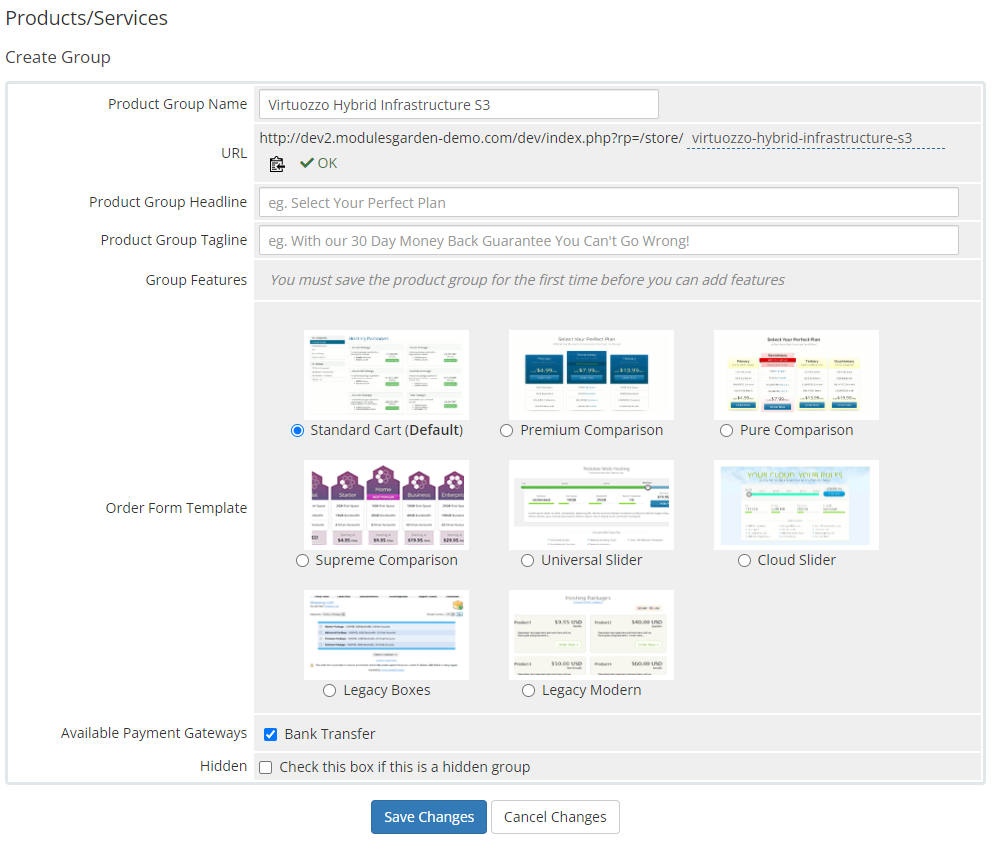The height and width of the screenshot is (856, 995).
Task: Click the Universal Slider template thumbnail
Action: pyautogui.click(x=591, y=505)
